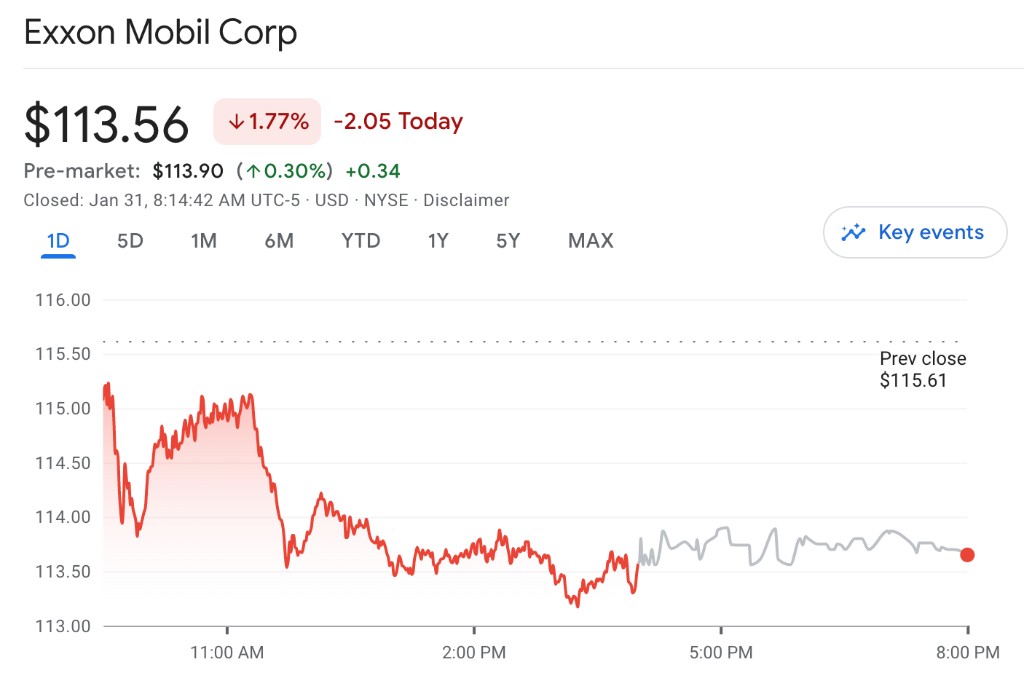
Task: Display the 5Y chart range
Action: [x=508, y=241]
